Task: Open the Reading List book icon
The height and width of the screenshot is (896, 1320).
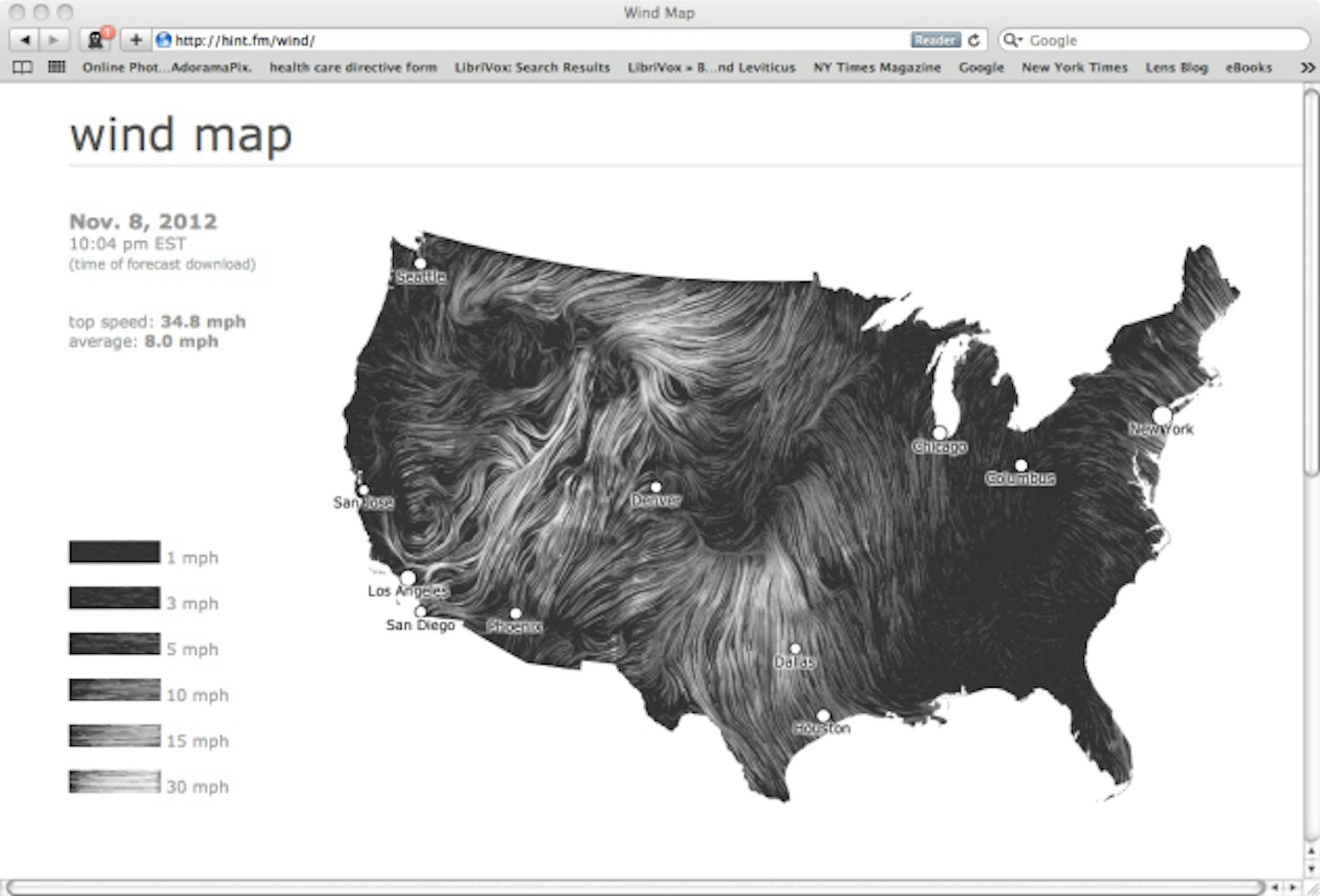Action: pyautogui.click(x=23, y=67)
